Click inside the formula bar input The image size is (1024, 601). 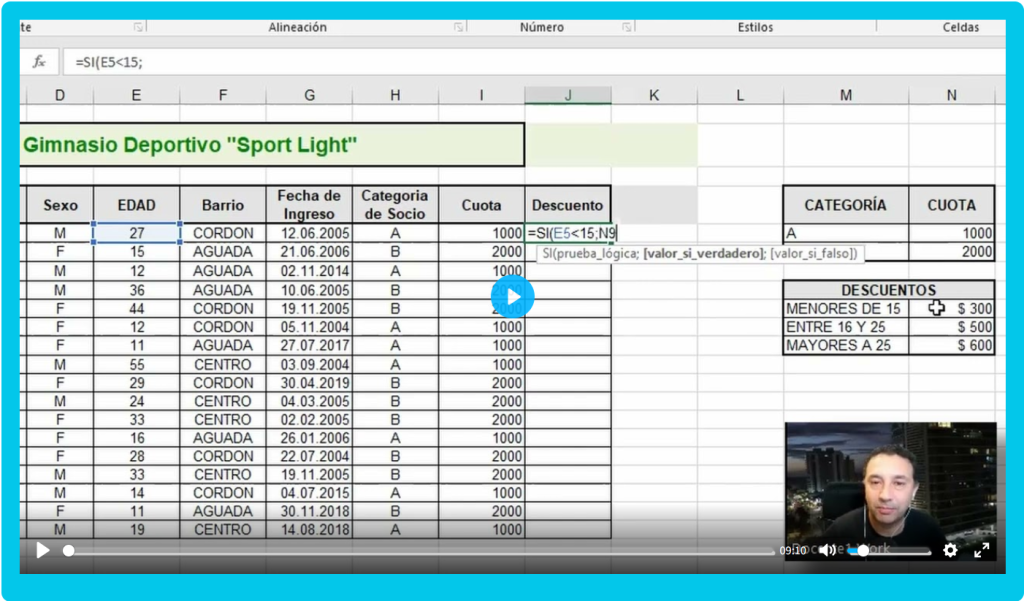(500, 62)
